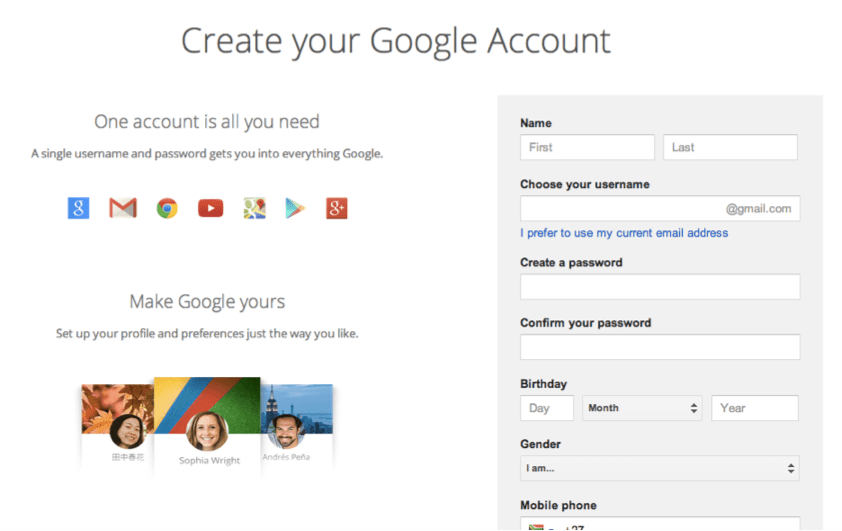The width and height of the screenshot is (842, 531).
Task: Click the 'Create a password' label
Action: point(571,263)
